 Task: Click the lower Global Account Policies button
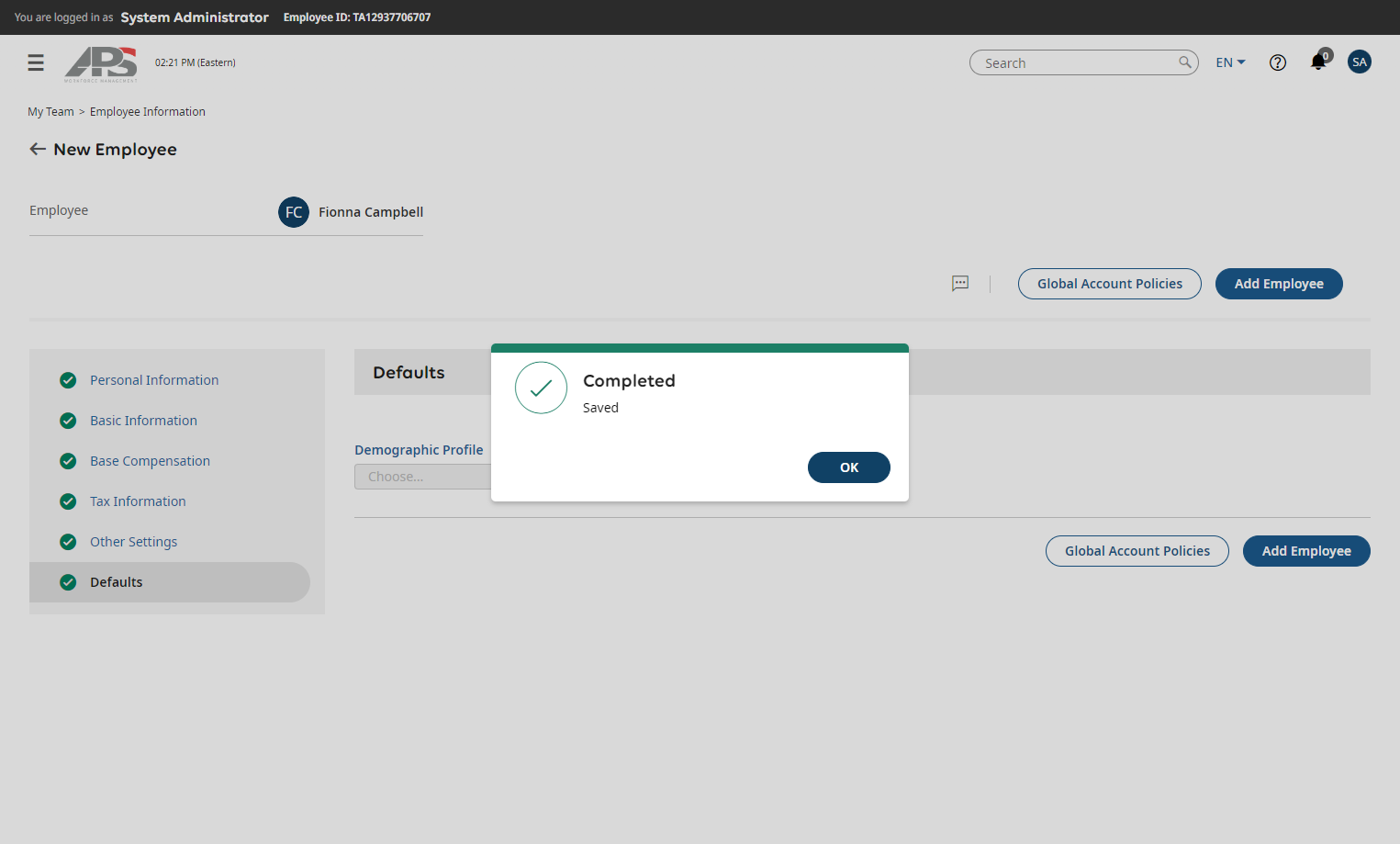1137,551
